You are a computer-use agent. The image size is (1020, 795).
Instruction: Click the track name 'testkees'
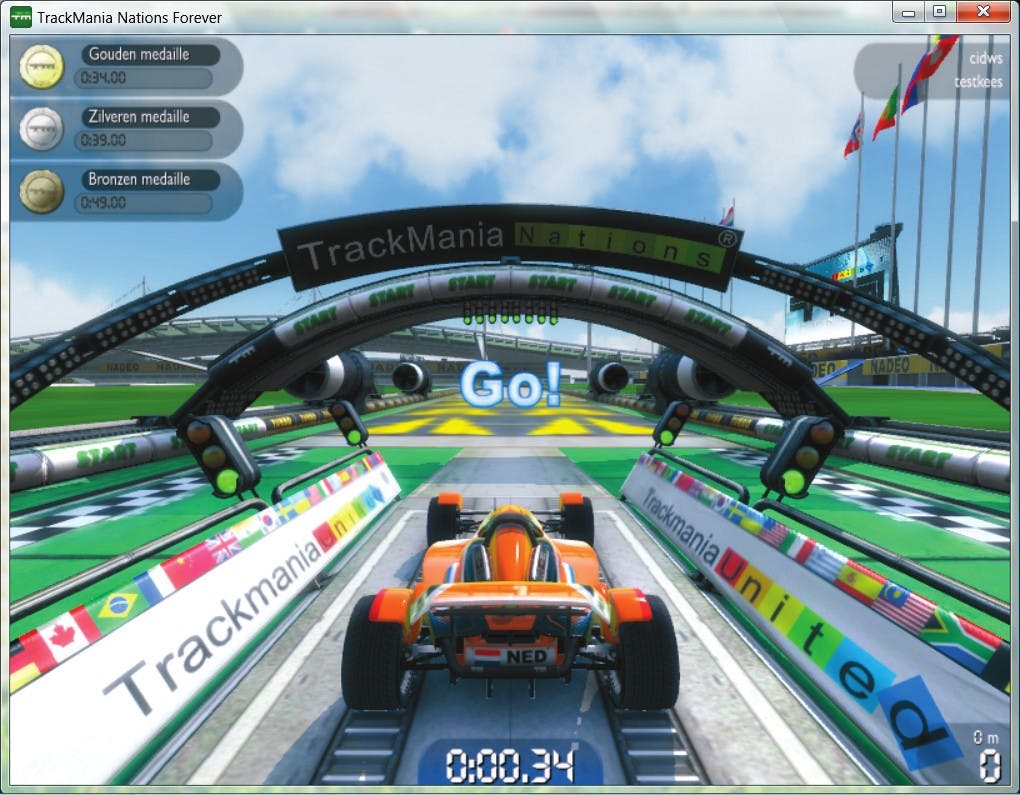[978, 82]
